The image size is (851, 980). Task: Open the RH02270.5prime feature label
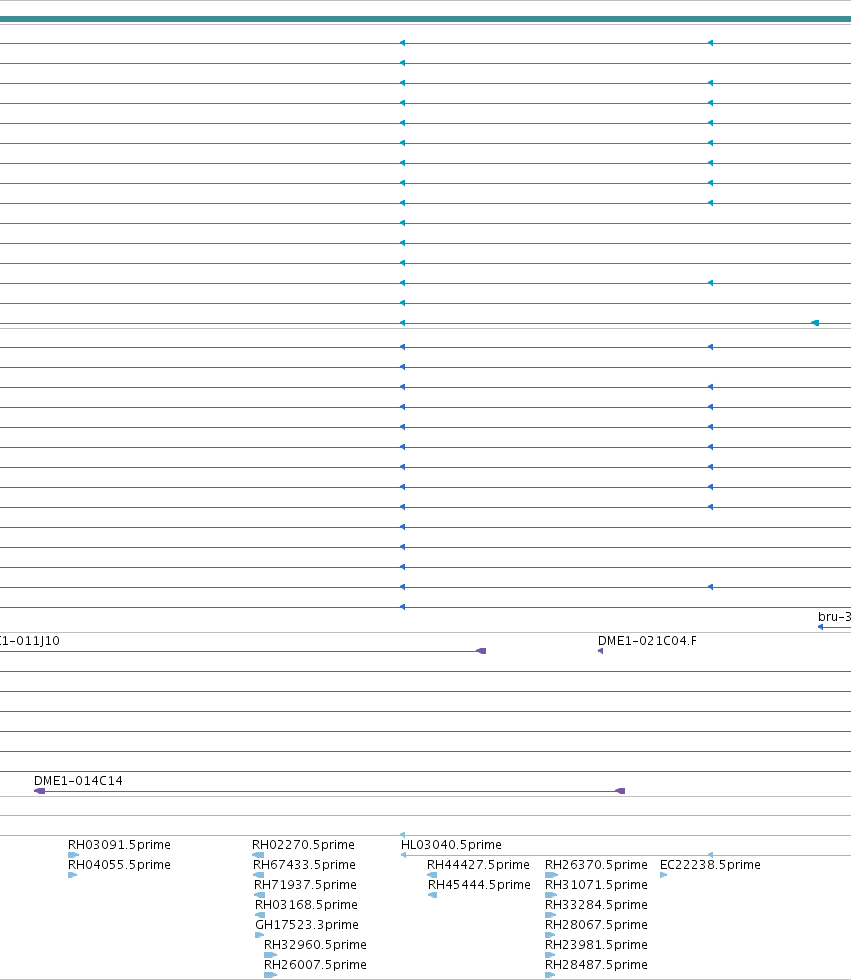(x=303, y=845)
